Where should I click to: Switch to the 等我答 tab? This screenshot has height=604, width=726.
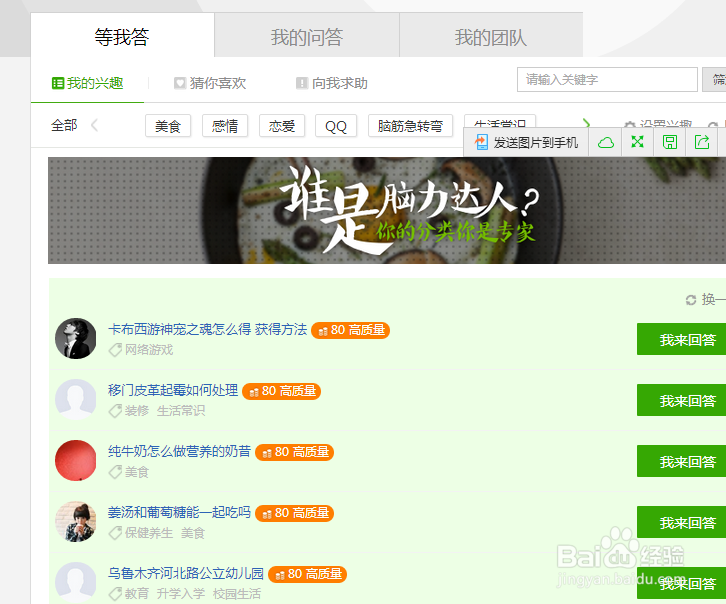coord(122,36)
